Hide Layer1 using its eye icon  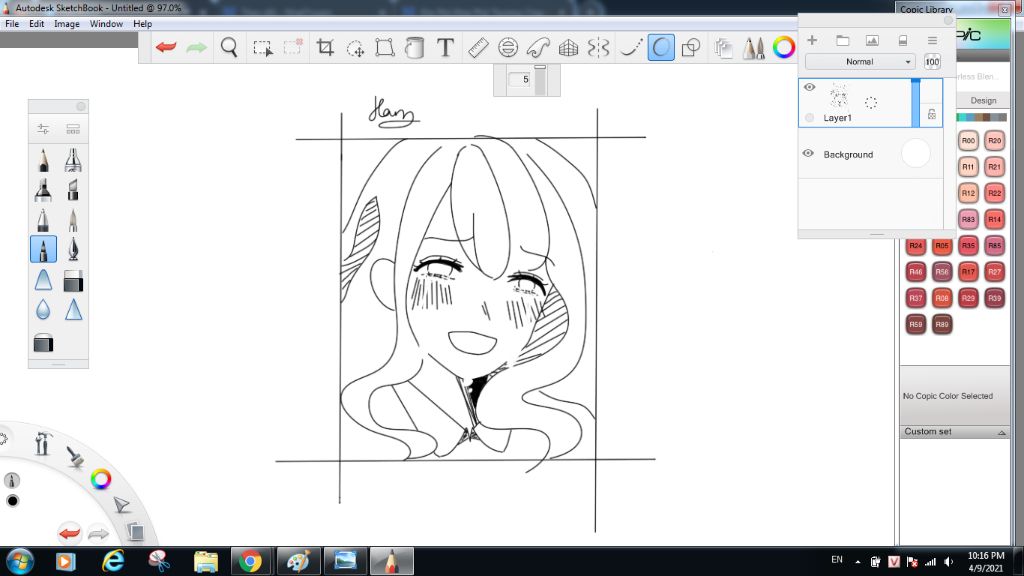[809, 87]
